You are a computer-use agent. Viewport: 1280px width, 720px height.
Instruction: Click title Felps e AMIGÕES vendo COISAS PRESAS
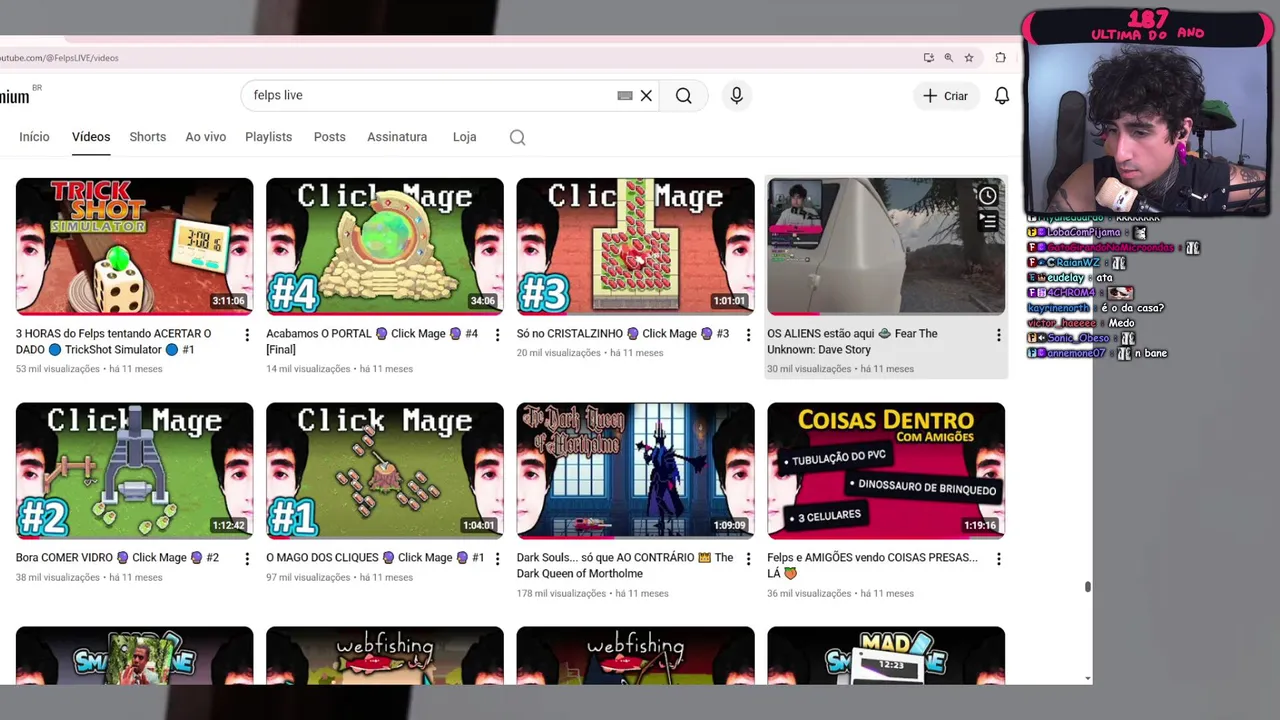pos(872,565)
